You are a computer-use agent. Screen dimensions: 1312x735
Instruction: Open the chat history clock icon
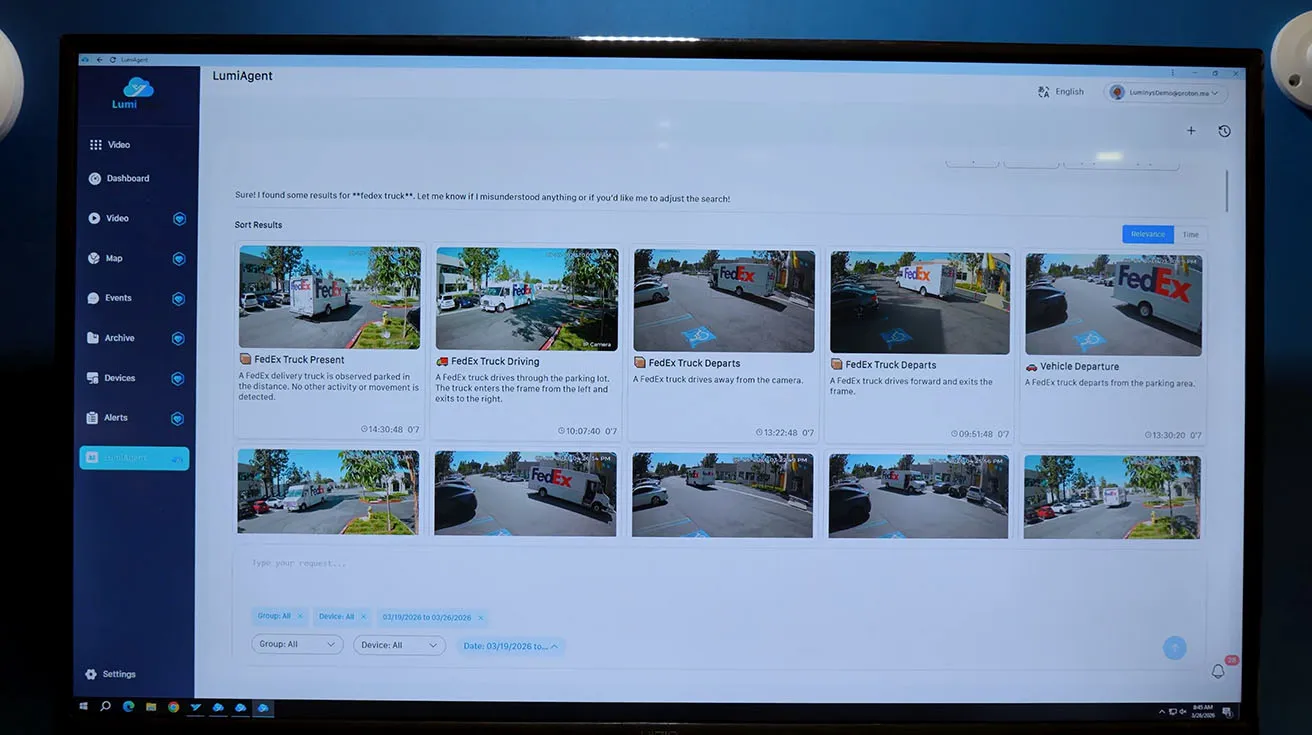(x=1224, y=131)
